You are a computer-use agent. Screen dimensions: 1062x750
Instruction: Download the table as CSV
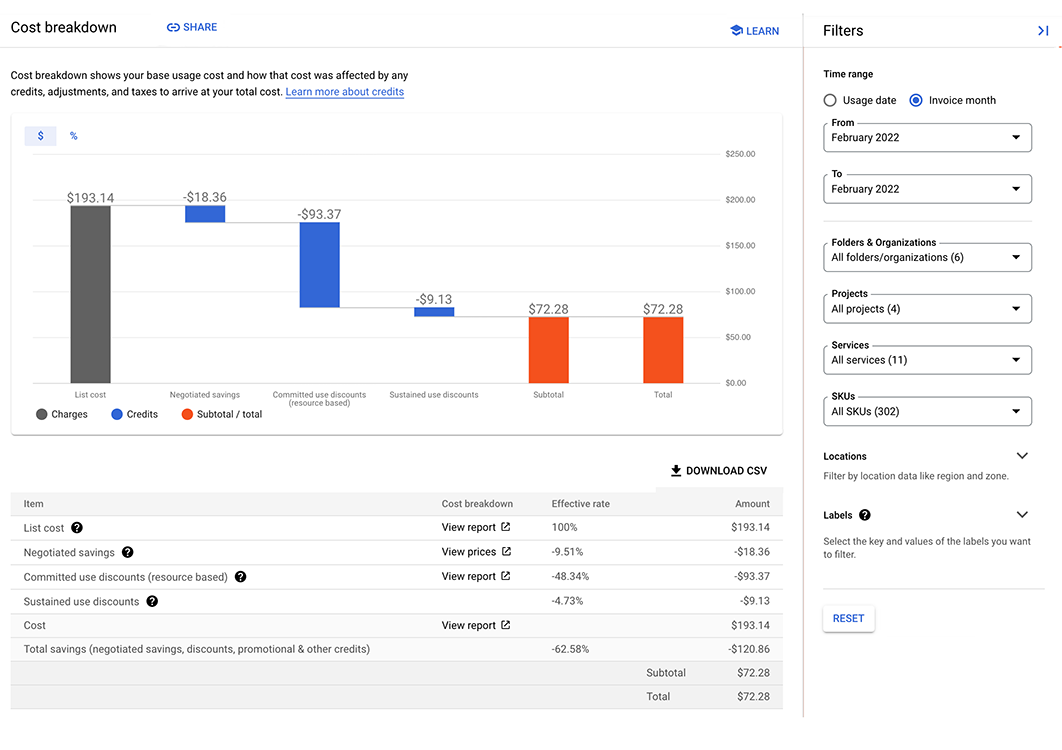pyautogui.click(x=719, y=471)
